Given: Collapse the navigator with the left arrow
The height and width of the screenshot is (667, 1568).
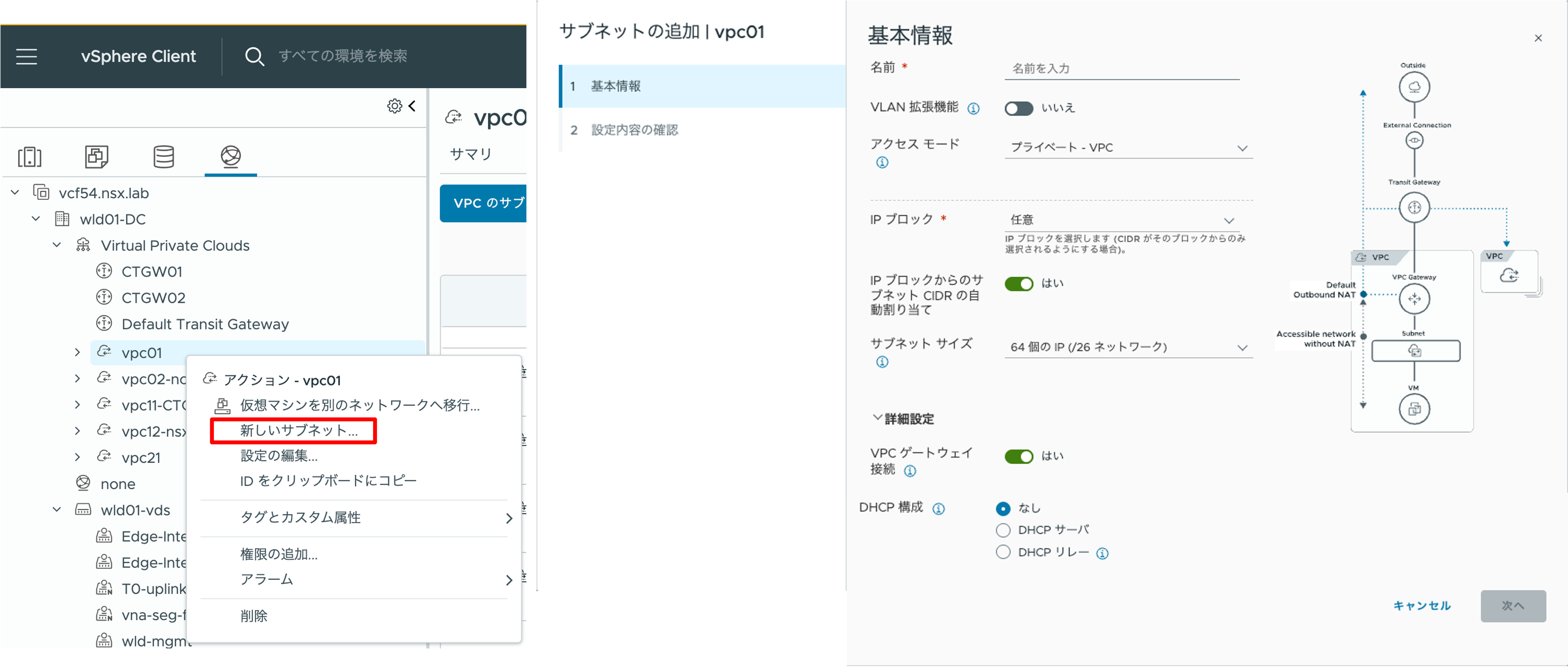Looking at the screenshot, I should point(412,106).
